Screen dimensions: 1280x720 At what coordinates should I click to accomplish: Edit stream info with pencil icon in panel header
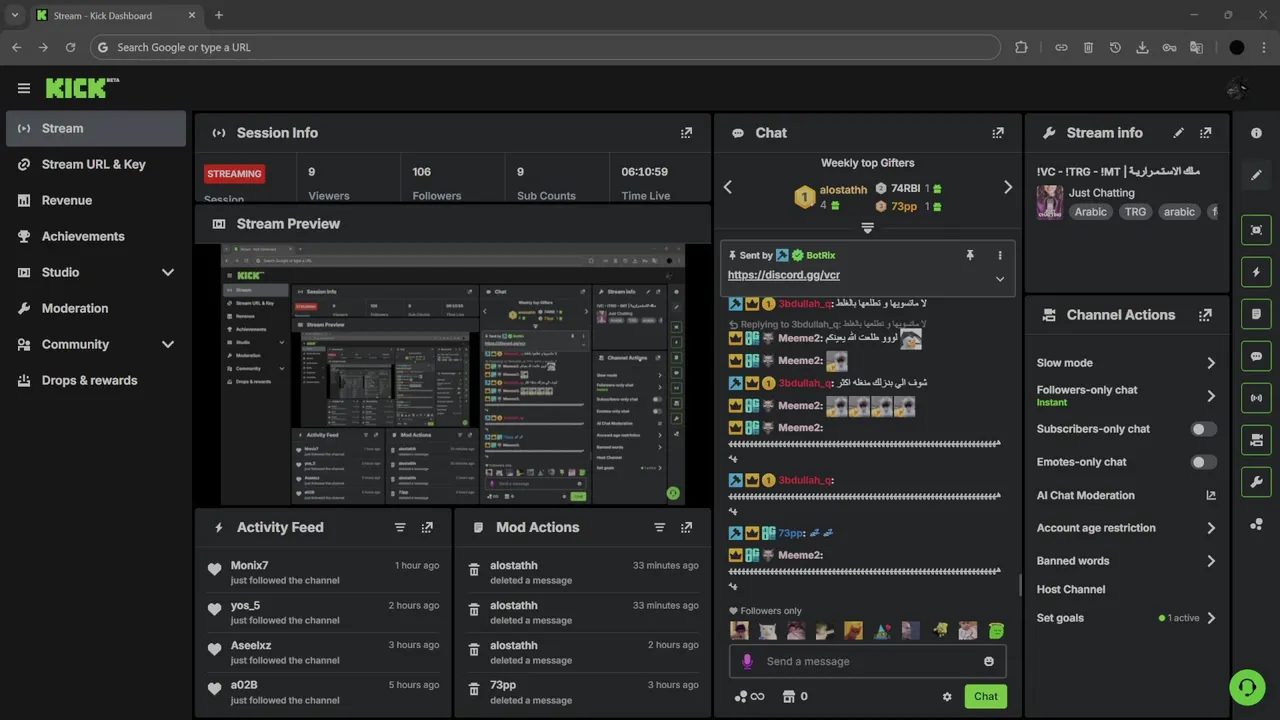[x=1178, y=133]
